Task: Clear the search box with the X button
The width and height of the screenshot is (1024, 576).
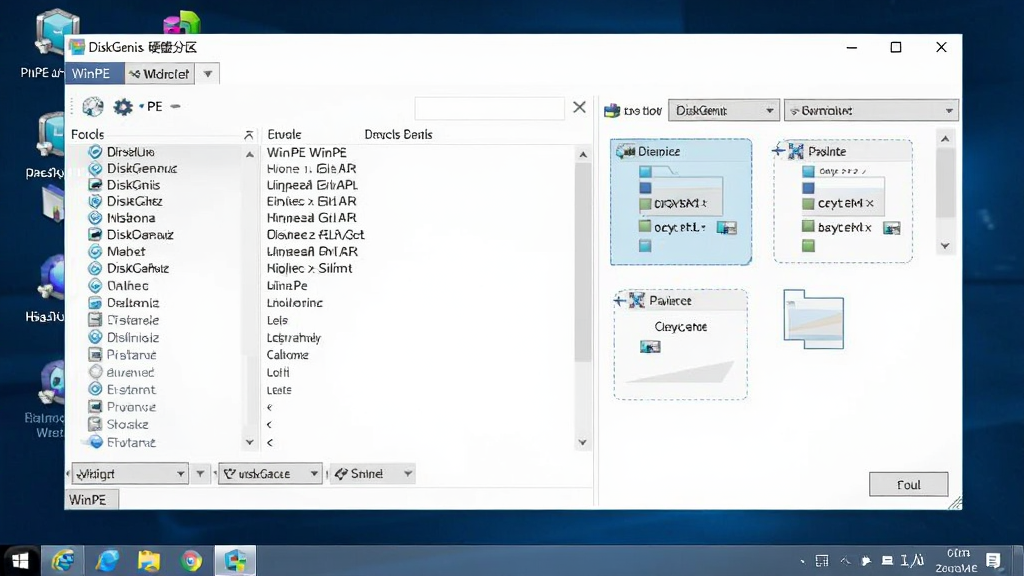Action: (579, 107)
